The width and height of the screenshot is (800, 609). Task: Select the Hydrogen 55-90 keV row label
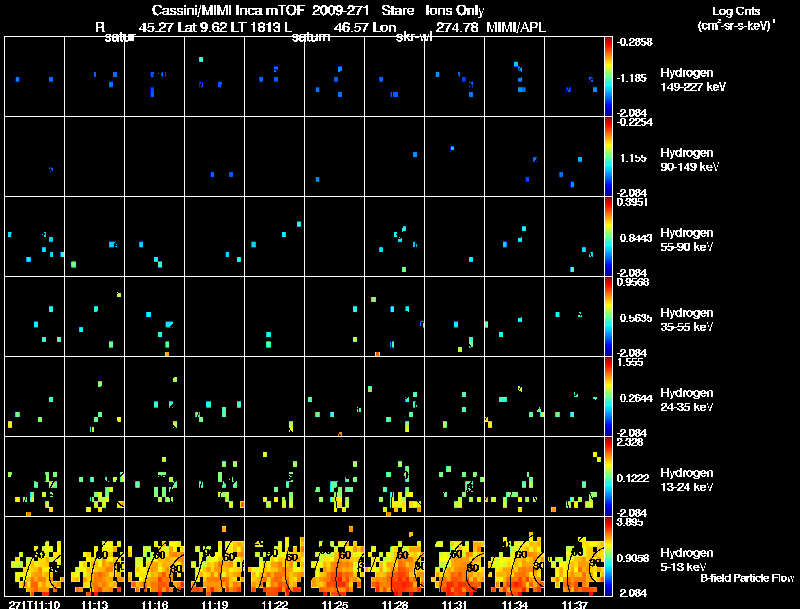pos(686,240)
